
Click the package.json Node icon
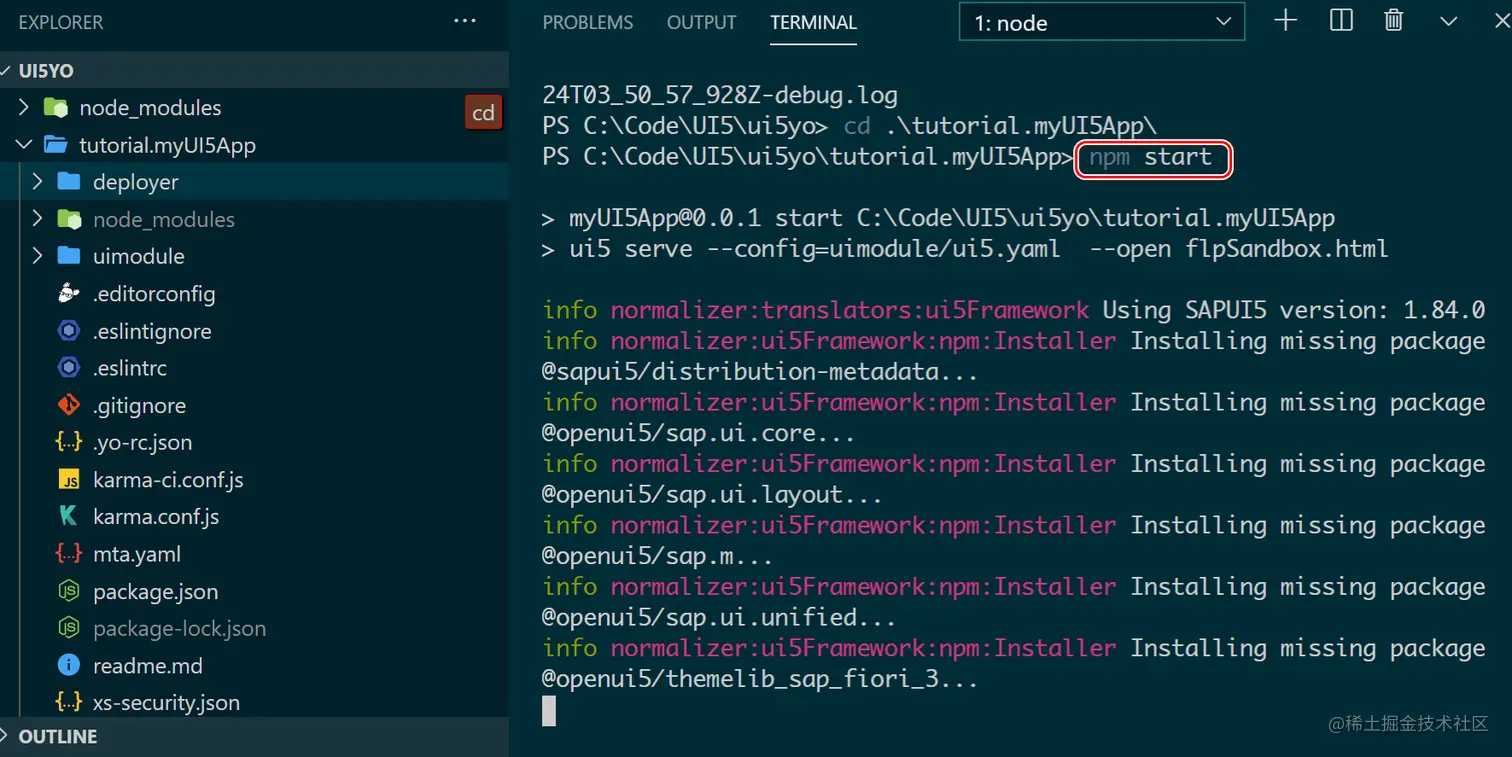[69, 591]
